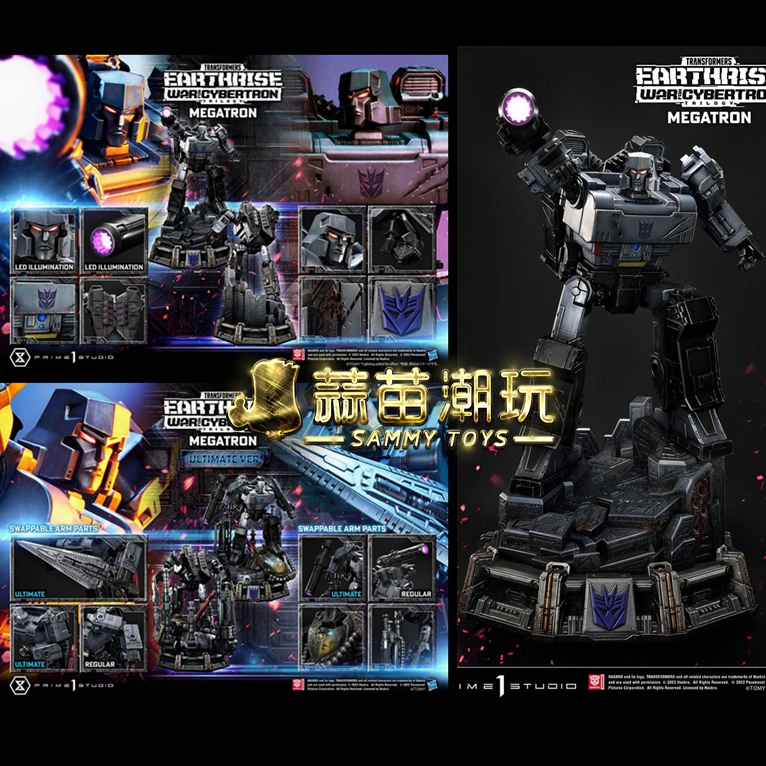Select the clenched fist close-up thumbnail
The height and width of the screenshot is (766, 766).
402,239
